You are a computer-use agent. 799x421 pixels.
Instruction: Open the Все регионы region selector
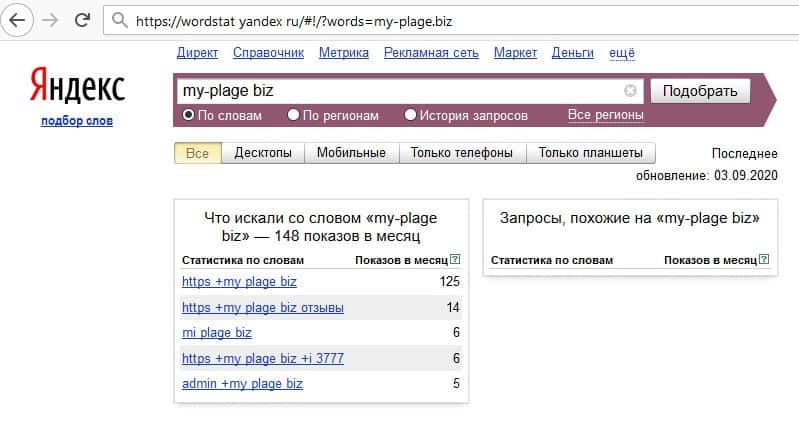[605, 115]
